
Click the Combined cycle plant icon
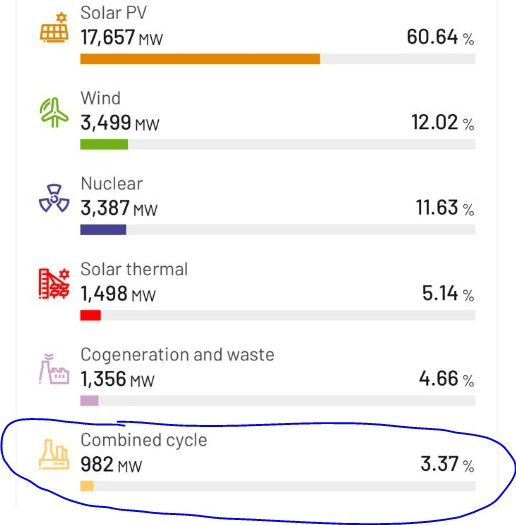pos(54,454)
